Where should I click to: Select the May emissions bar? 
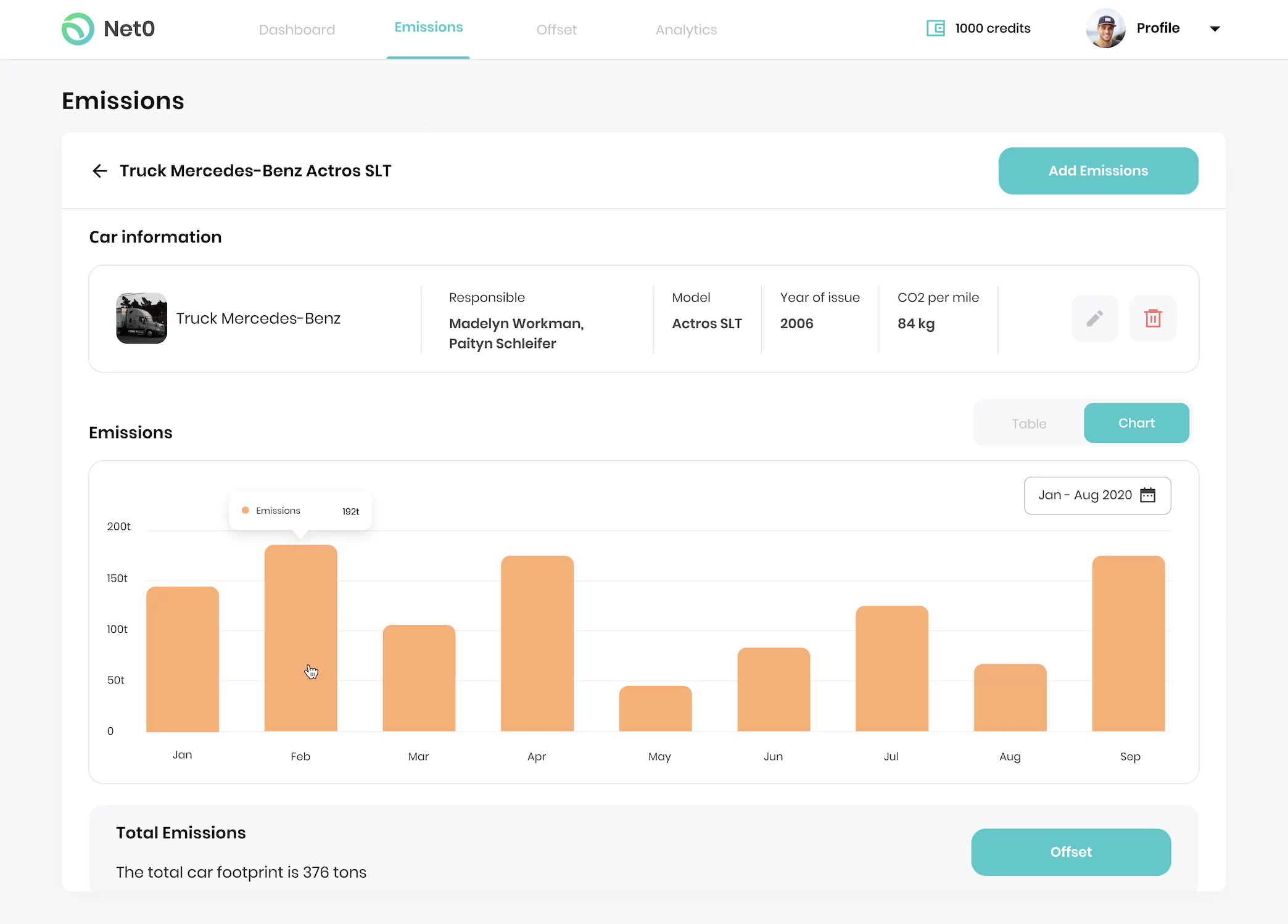click(x=655, y=709)
